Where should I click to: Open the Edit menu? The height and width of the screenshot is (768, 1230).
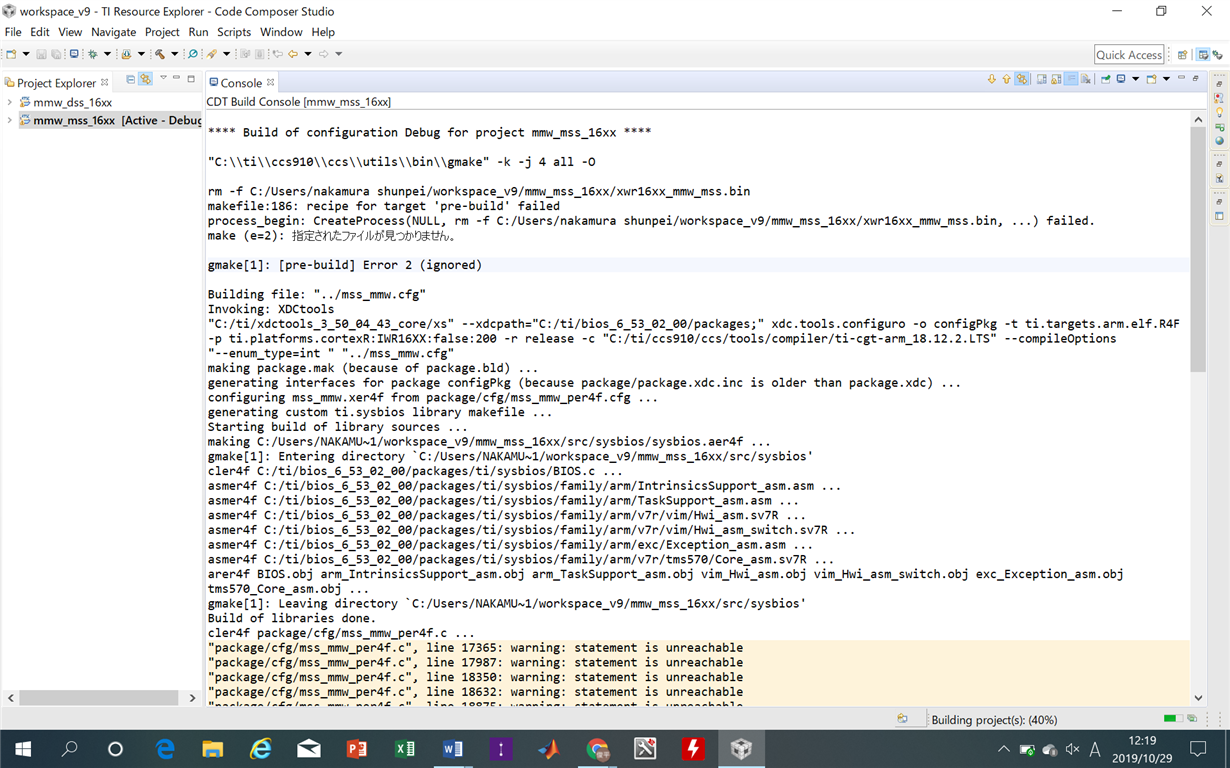click(40, 32)
